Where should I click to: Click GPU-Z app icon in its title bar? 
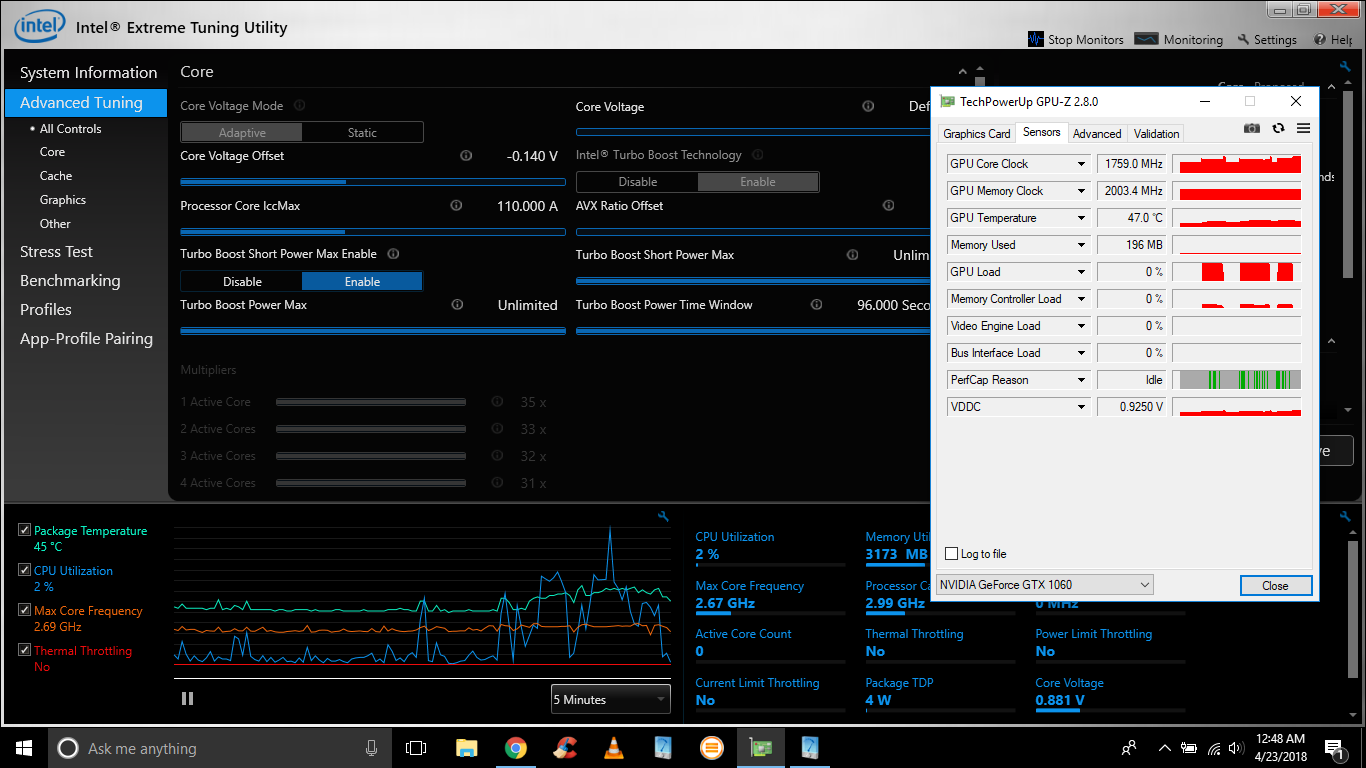(947, 101)
